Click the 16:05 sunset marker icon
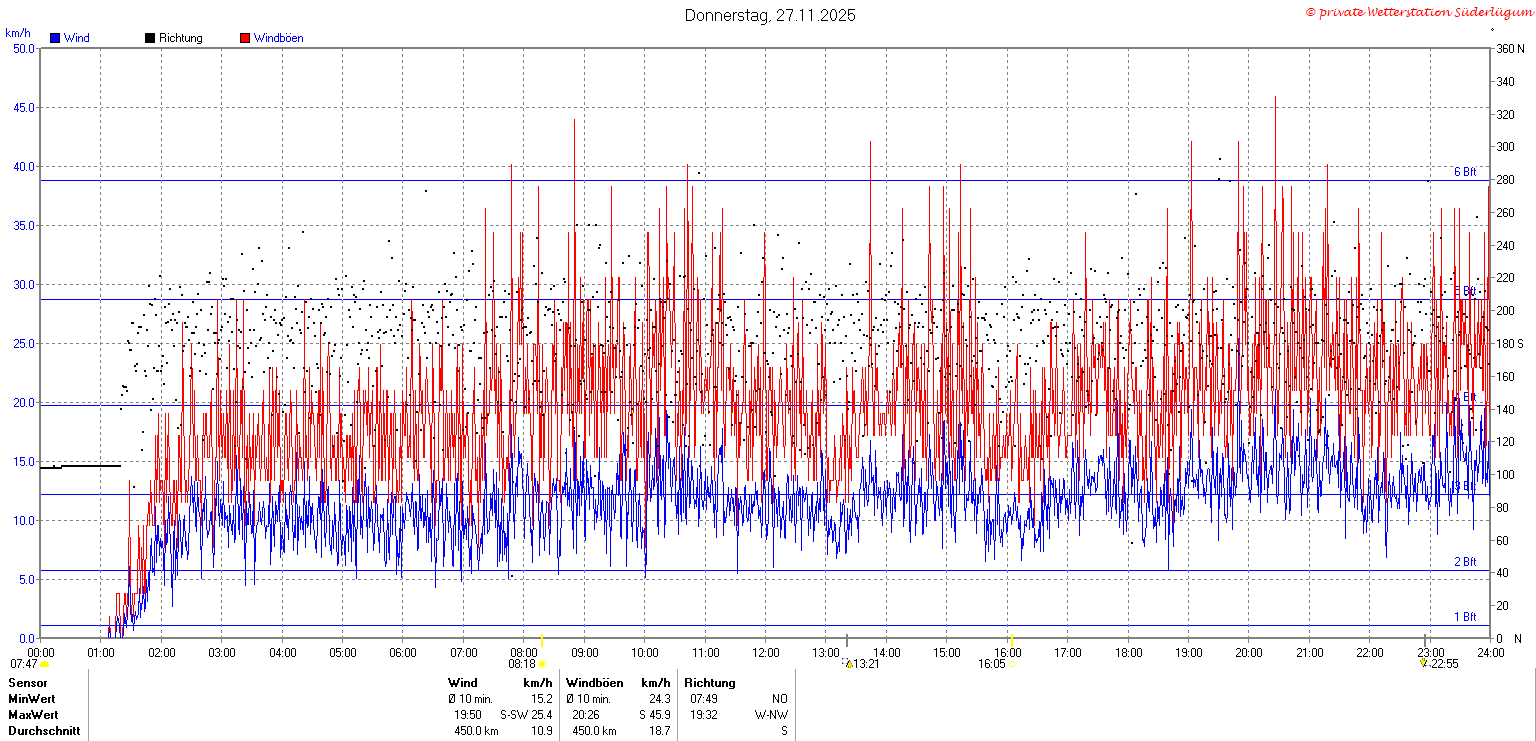This screenshot has height=741, width=1536. pos(1012,664)
